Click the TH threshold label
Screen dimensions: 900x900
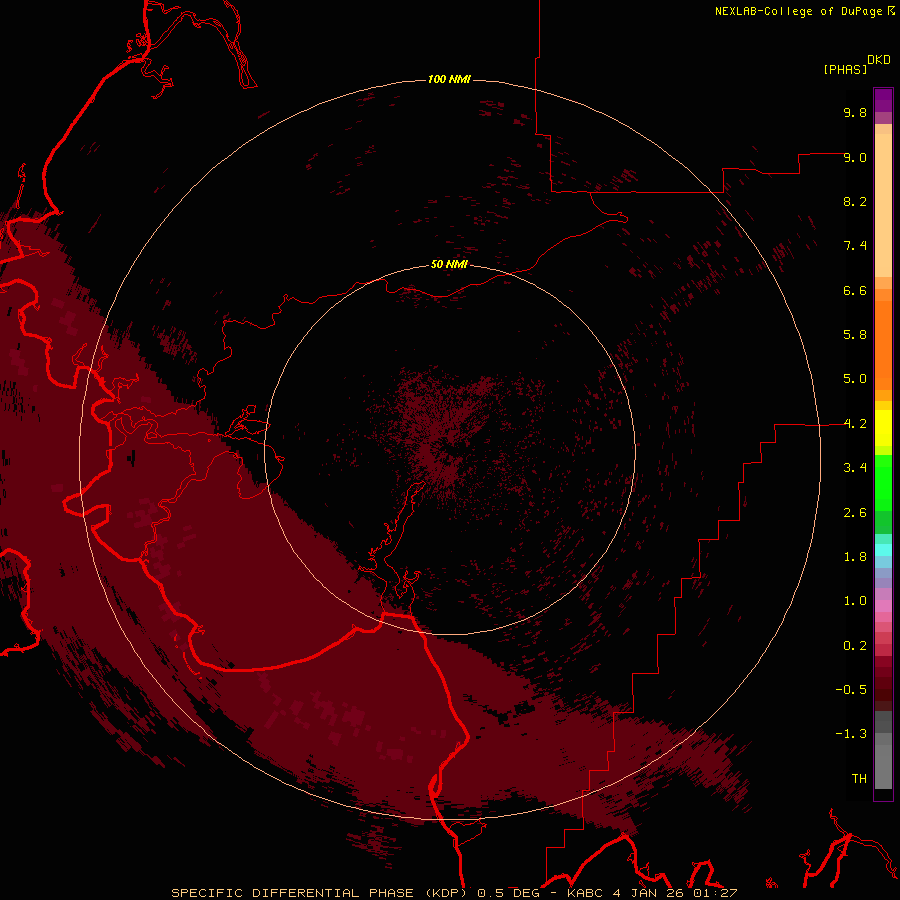(x=859, y=779)
